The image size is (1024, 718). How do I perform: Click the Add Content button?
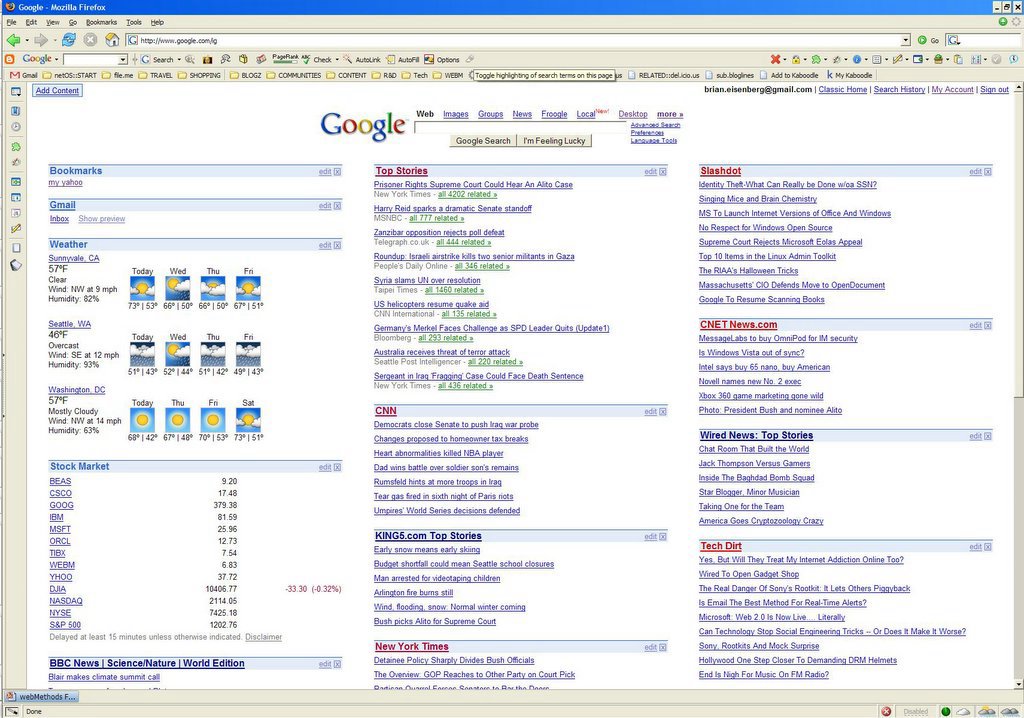point(57,91)
